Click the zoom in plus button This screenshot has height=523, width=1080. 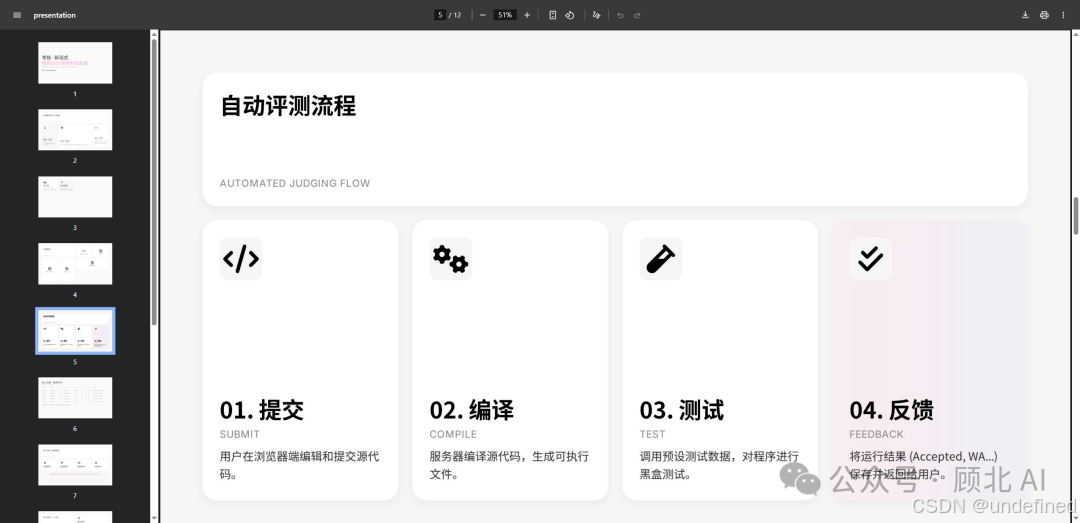coord(527,15)
